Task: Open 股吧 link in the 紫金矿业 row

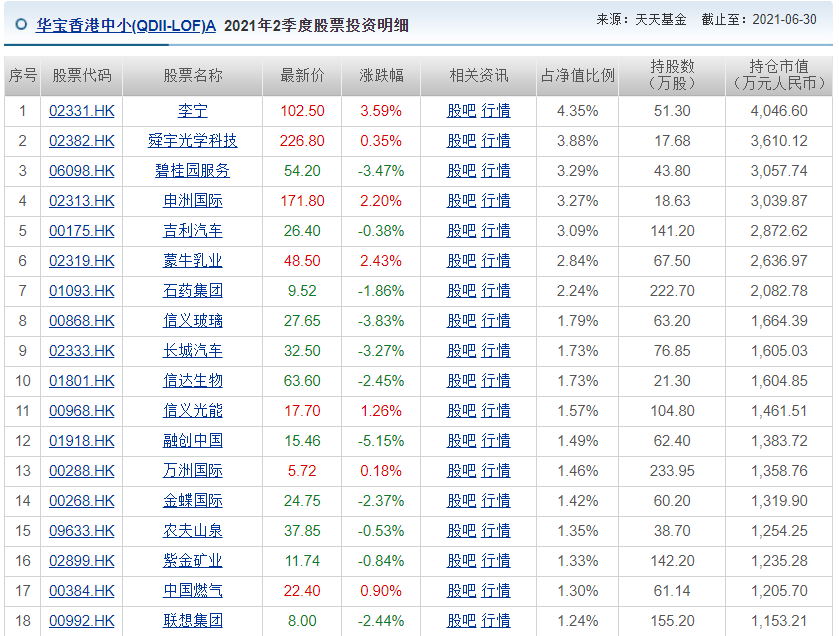Action: coord(461,560)
